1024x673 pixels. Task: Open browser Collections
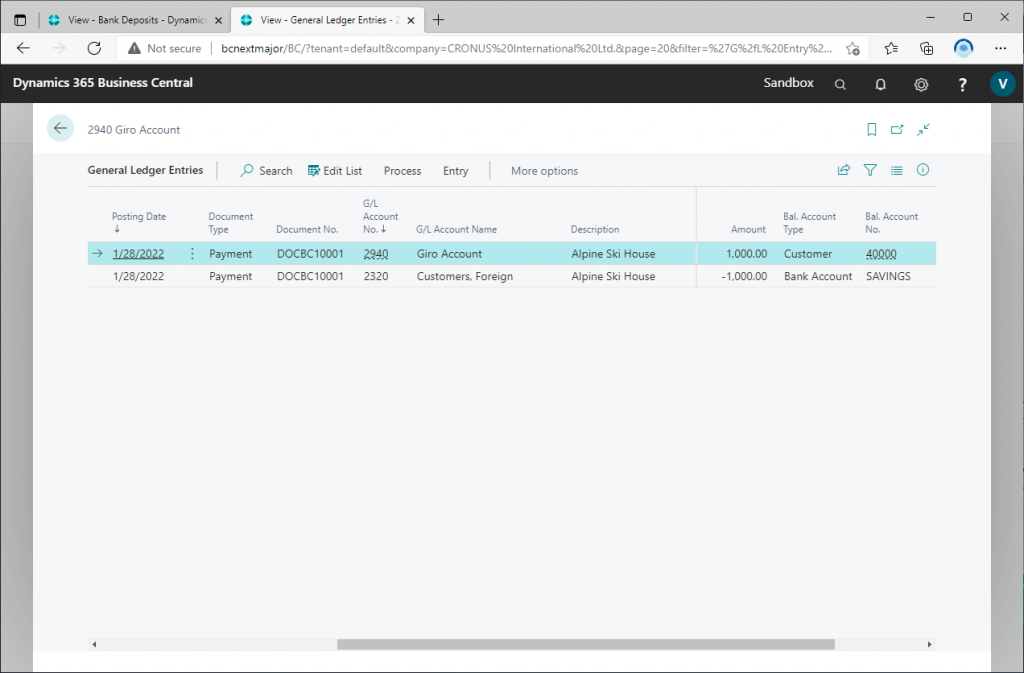[927, 48]
